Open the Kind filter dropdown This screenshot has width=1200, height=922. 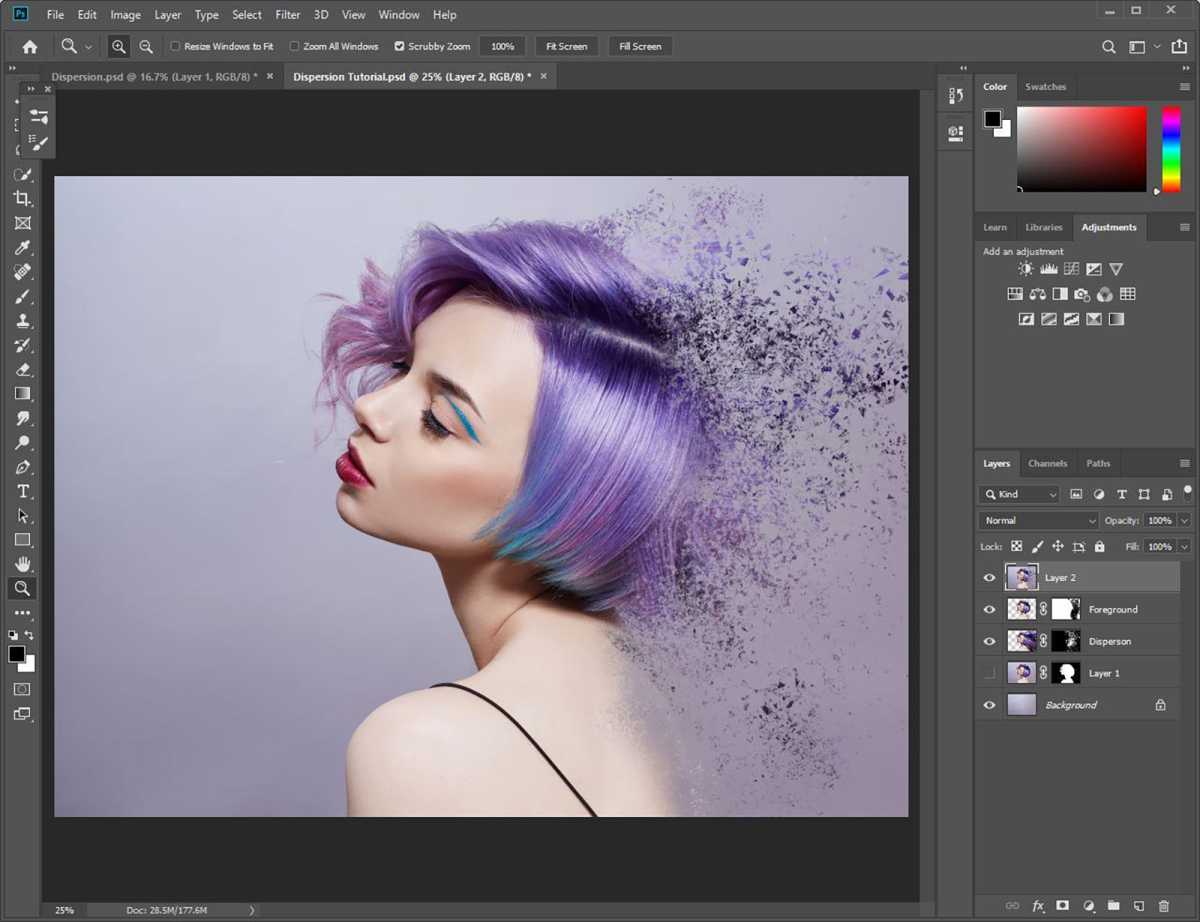pyautogui.click(x=1018, y=494)
